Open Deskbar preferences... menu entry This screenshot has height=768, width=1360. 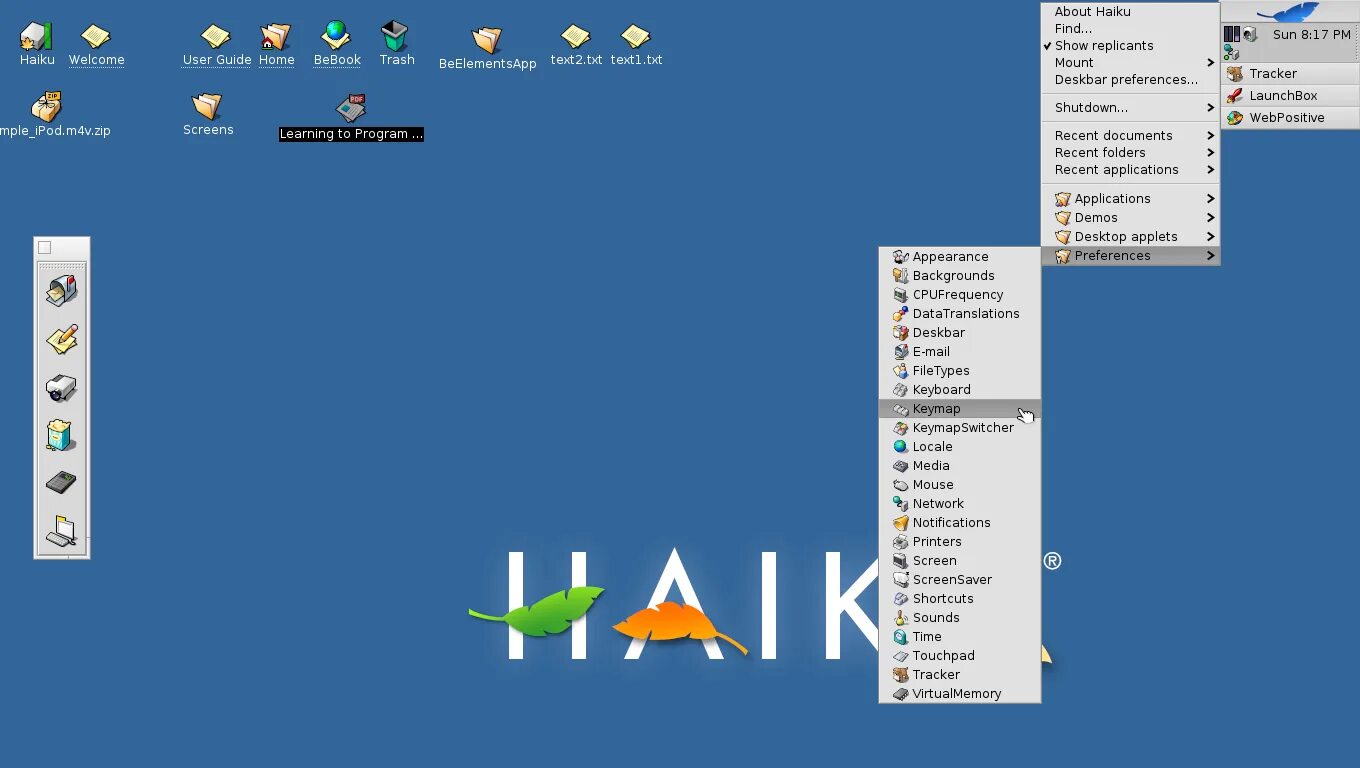1130,80
